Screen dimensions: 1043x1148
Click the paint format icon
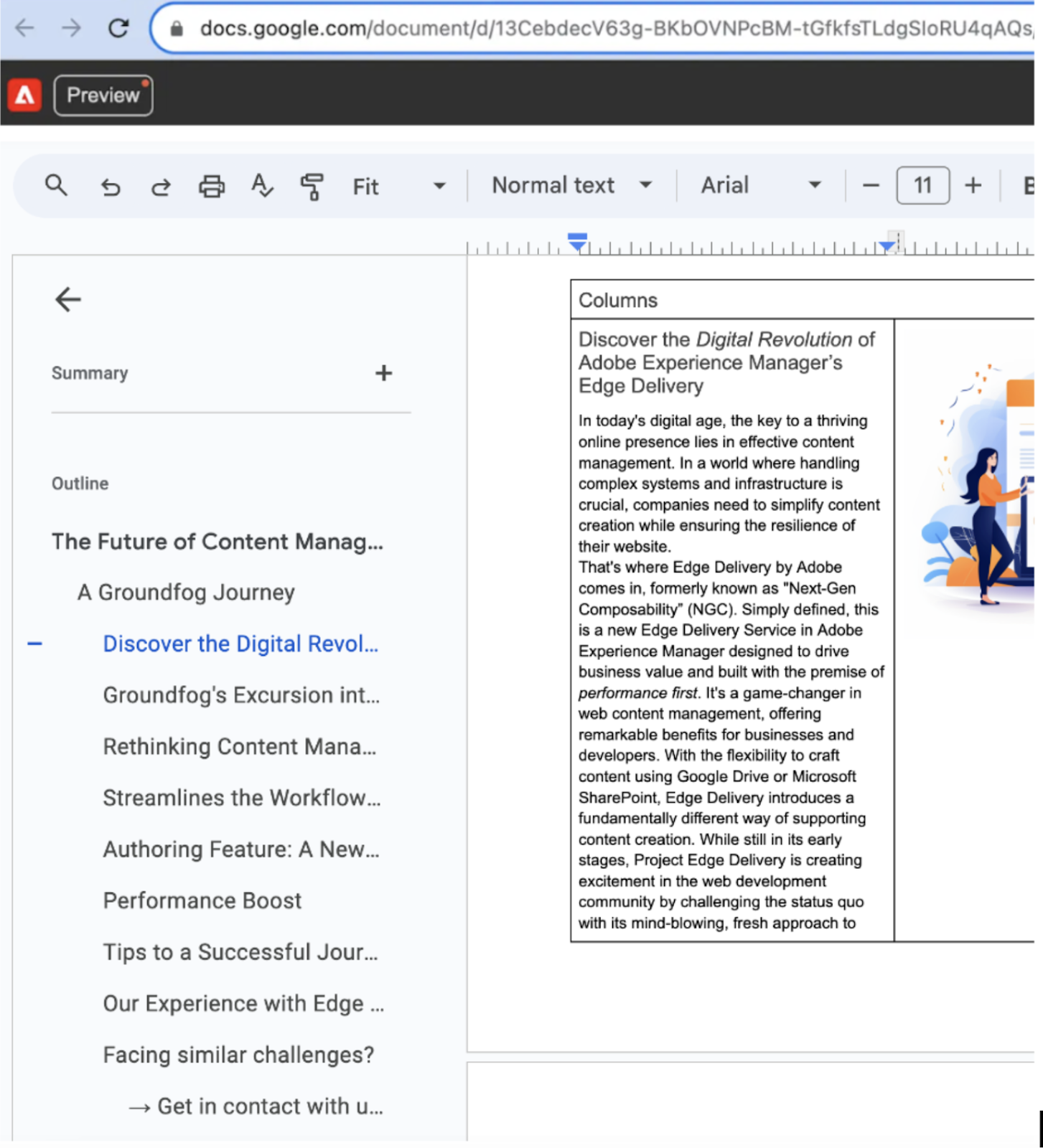coord(312,187)
